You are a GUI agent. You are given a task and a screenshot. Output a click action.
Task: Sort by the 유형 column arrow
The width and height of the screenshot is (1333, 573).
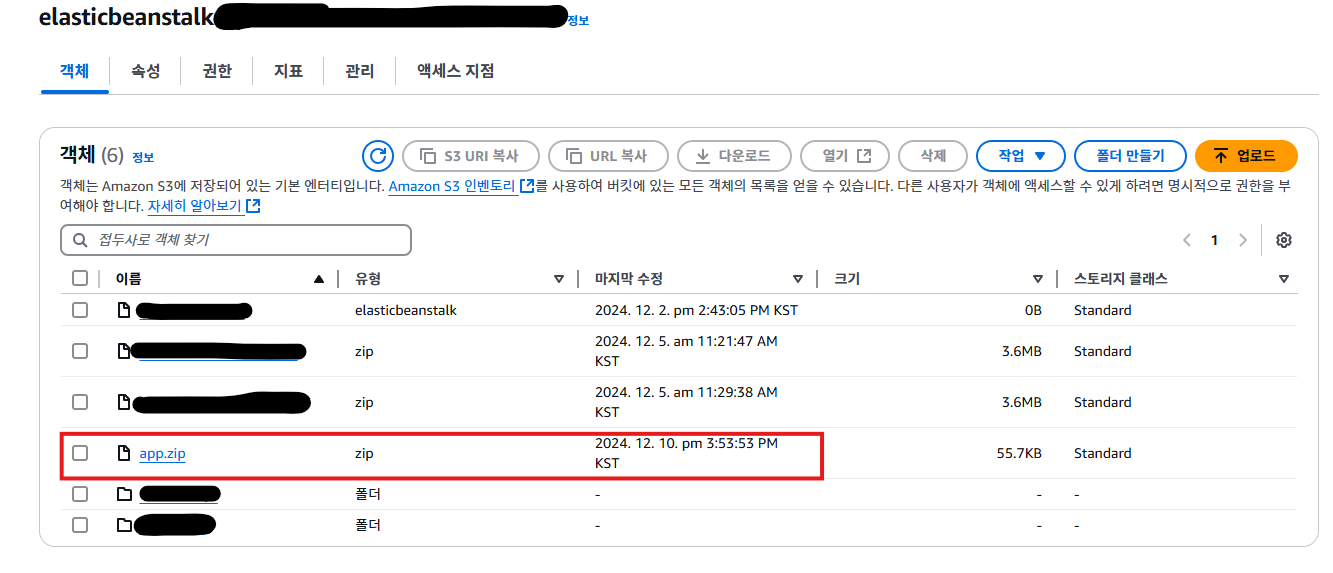(559, 279)
